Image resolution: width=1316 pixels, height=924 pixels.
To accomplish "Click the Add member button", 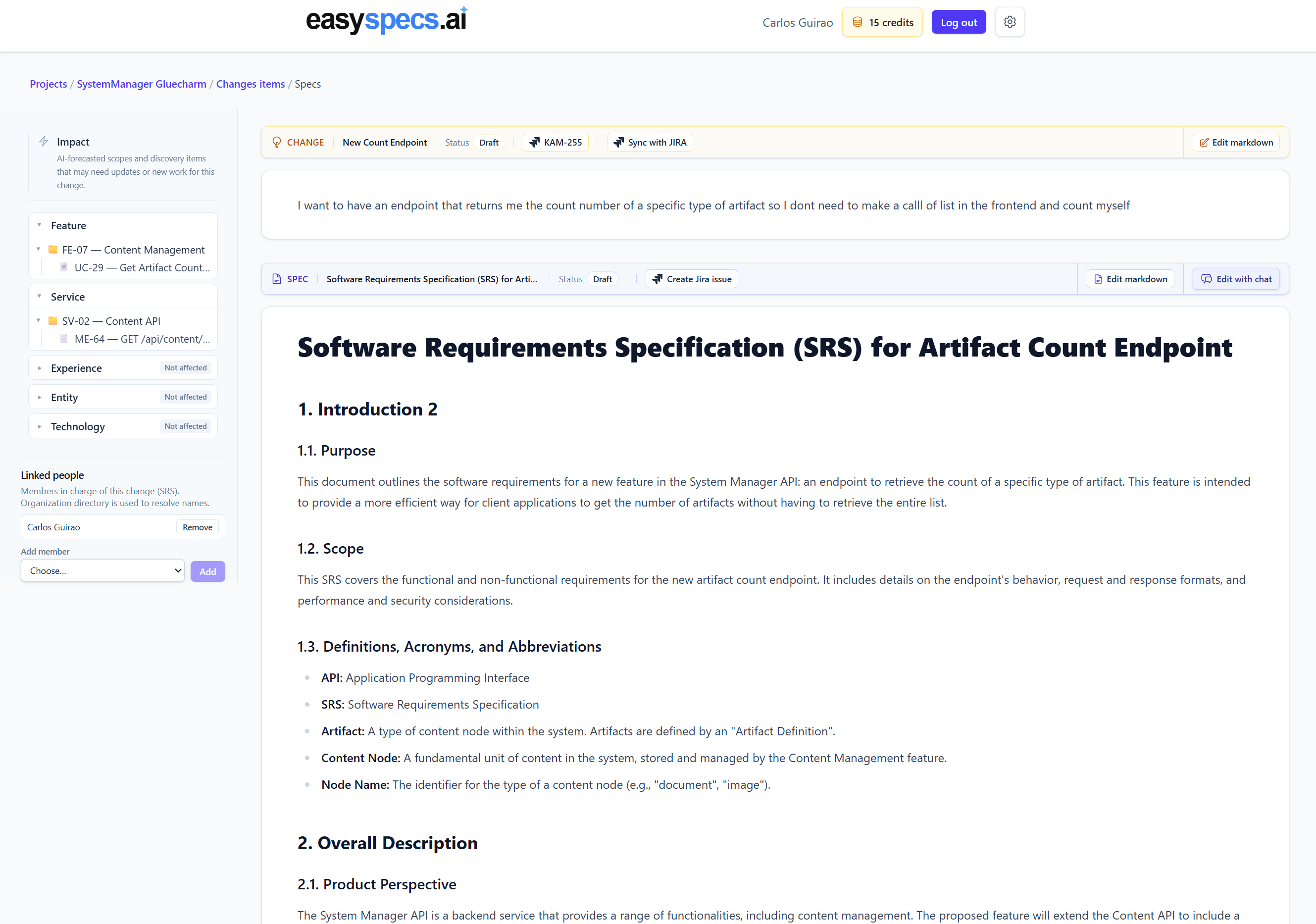I will pos(207,571).
